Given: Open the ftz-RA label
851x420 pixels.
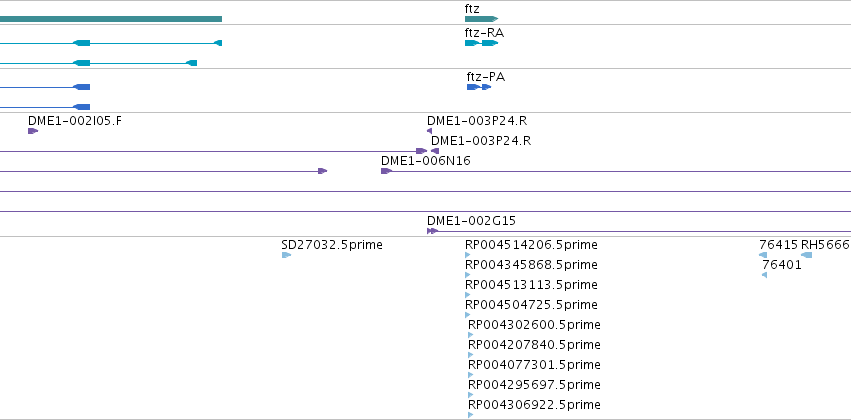Looking at the screenshot, I should 484,33.
